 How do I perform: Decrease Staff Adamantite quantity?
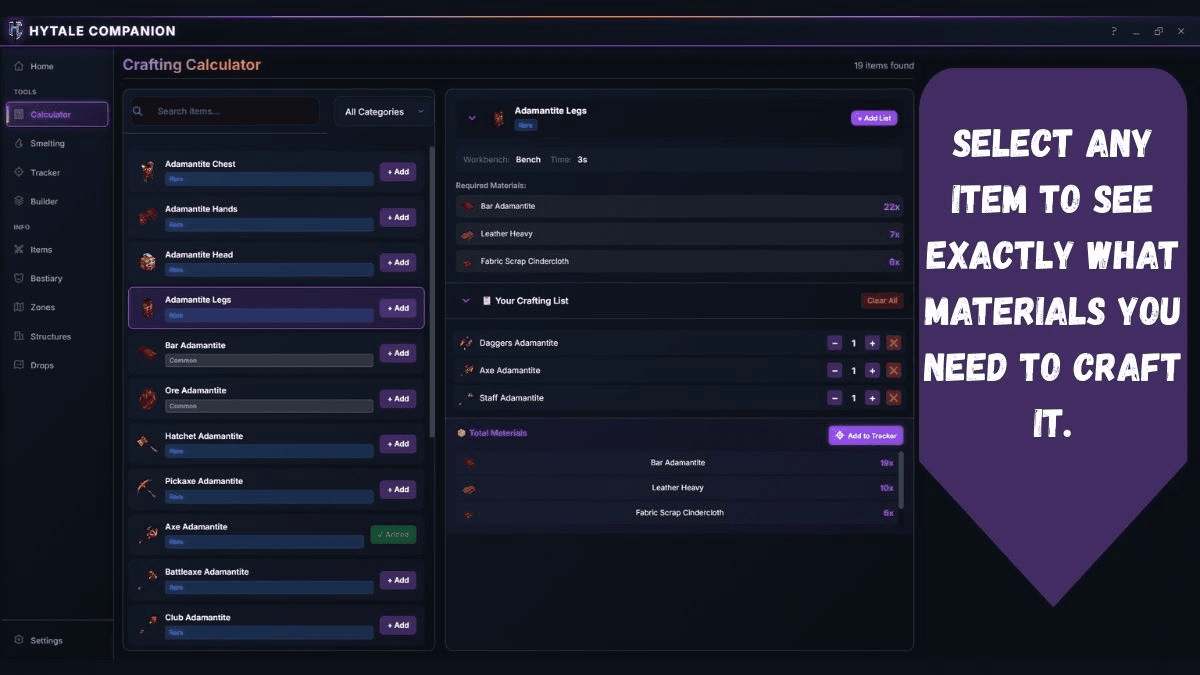[835, 398]
